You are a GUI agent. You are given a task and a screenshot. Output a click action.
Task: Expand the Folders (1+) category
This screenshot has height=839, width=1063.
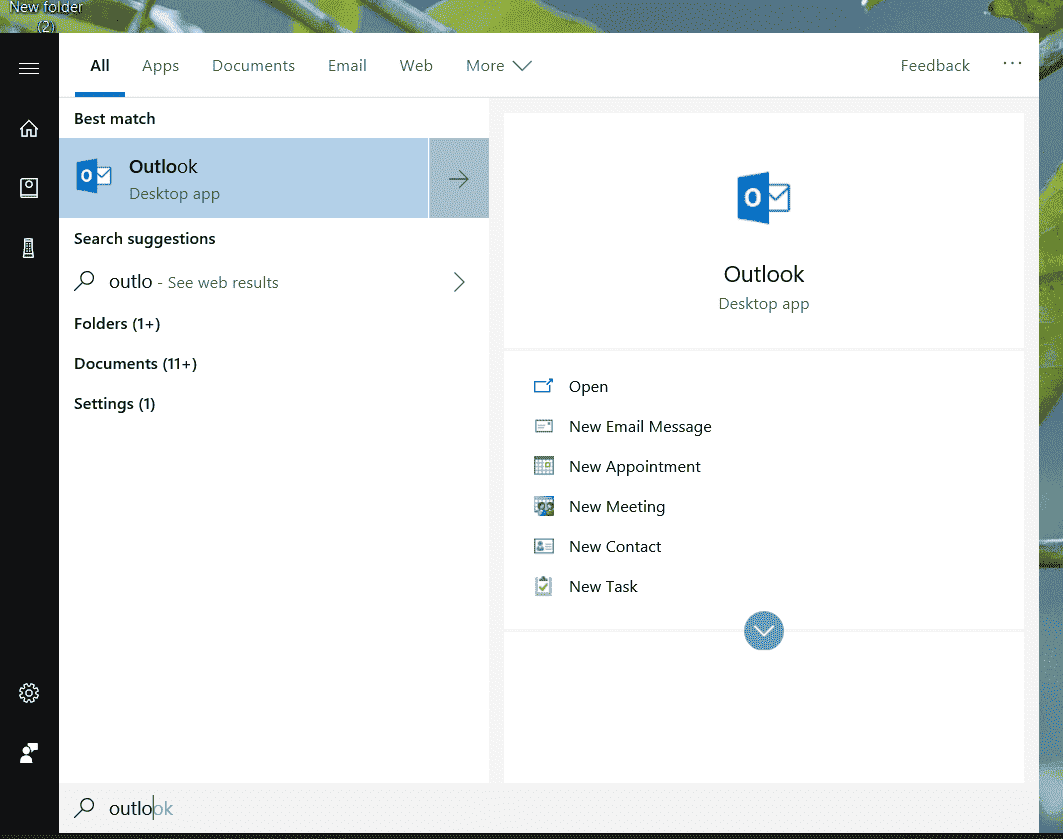[117, 324]
